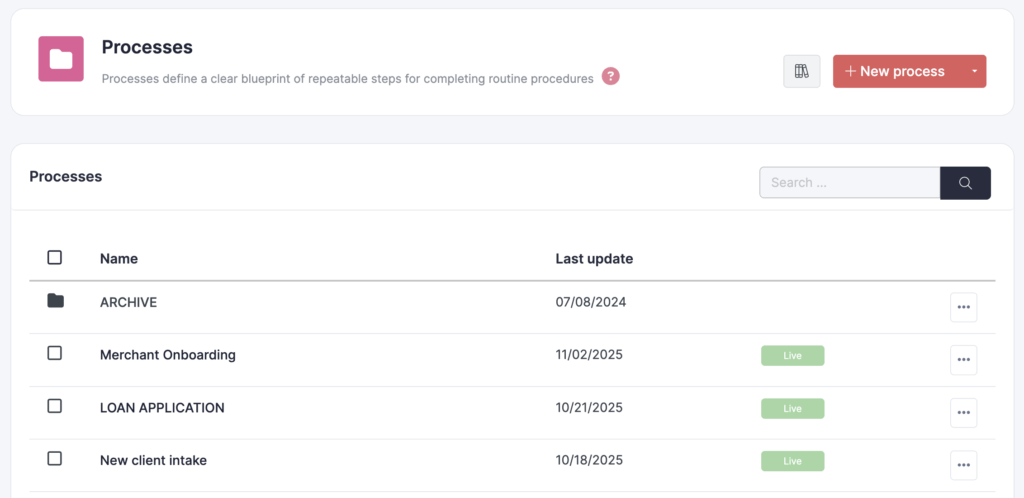Focus the Search input field
The height and width of the screenshot is (498, 1024).
tap(849, 183)
